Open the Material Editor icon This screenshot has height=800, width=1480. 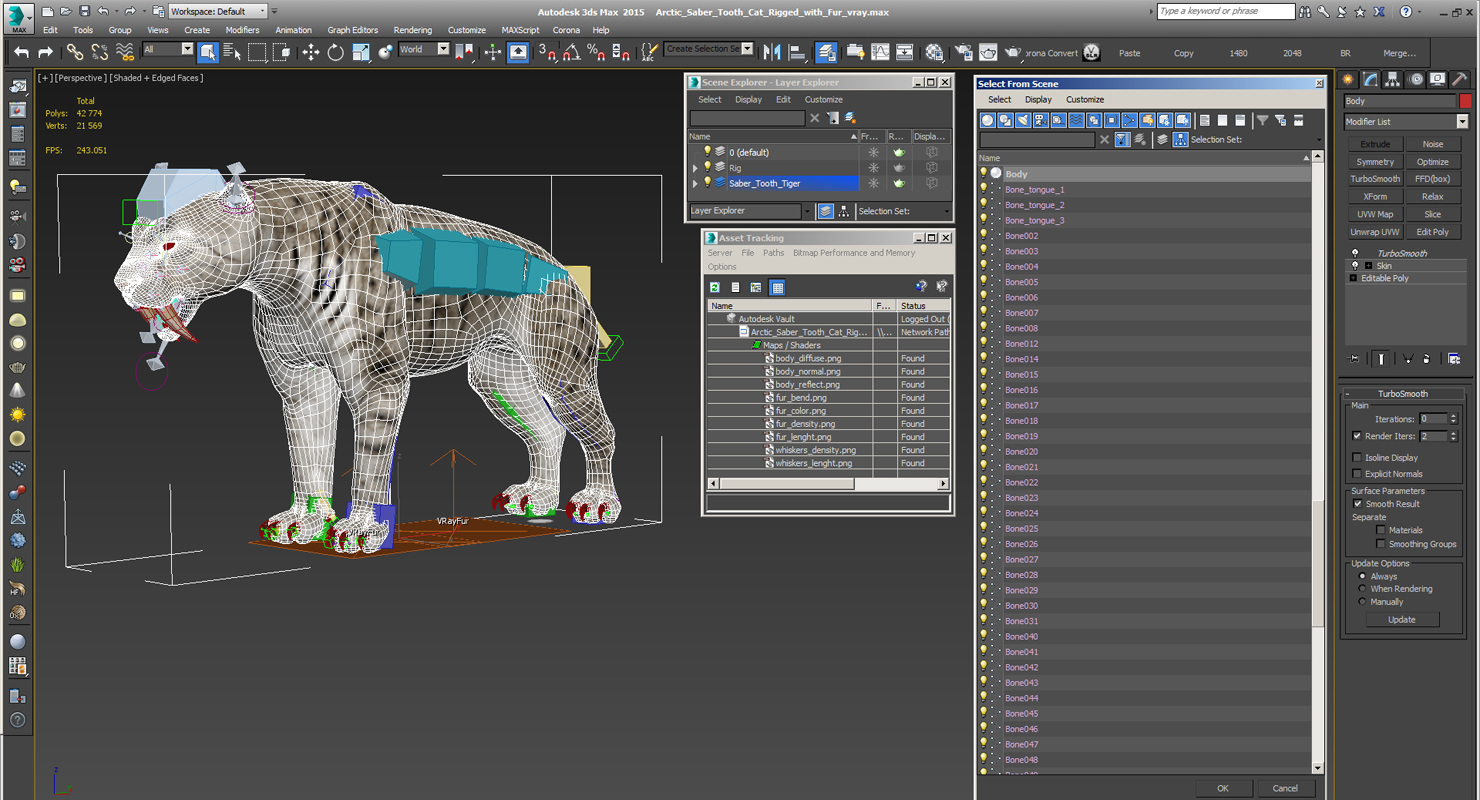(934, 52)
